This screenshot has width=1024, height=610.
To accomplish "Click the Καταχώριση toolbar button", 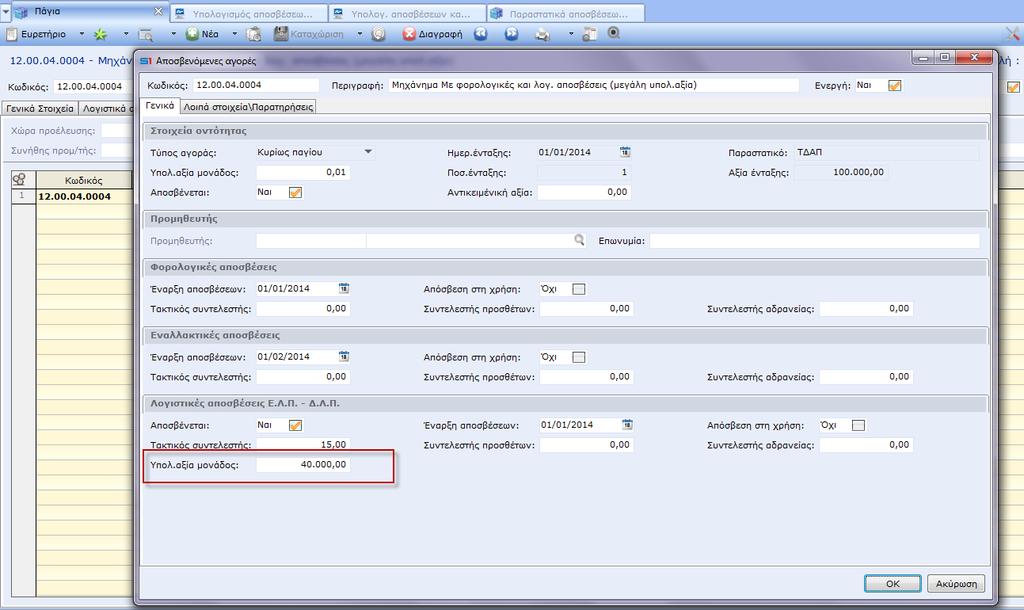I will tap(309, 34).
